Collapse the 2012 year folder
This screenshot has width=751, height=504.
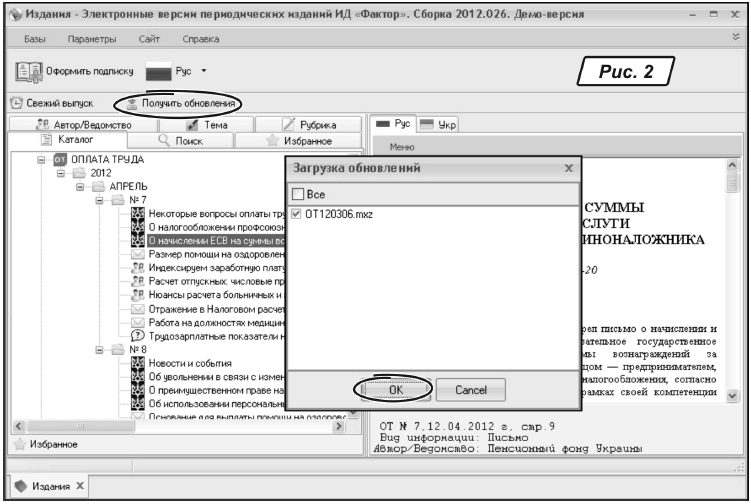61,173
